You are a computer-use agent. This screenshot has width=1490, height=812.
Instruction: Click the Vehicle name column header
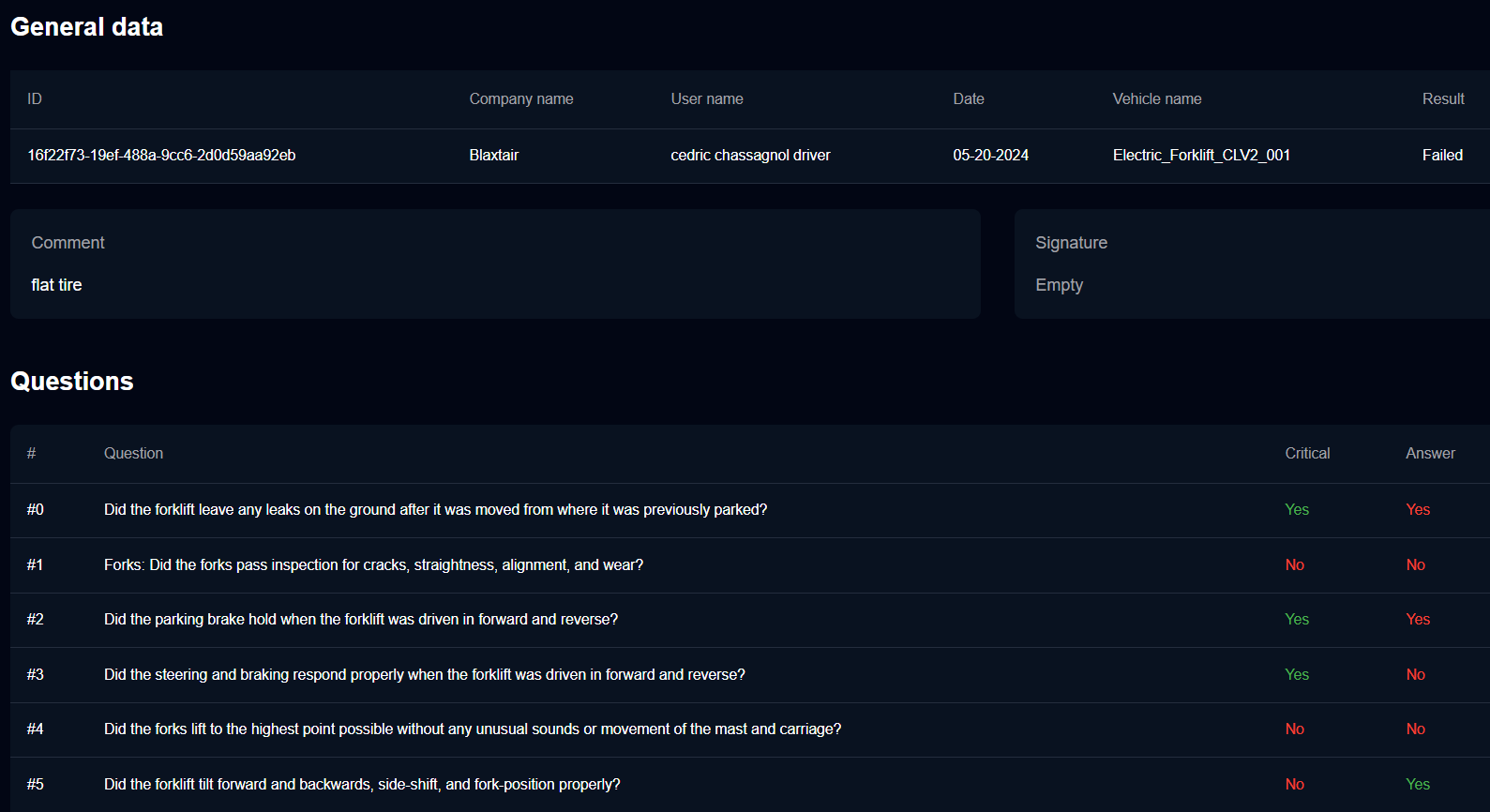click(1156, 99)
